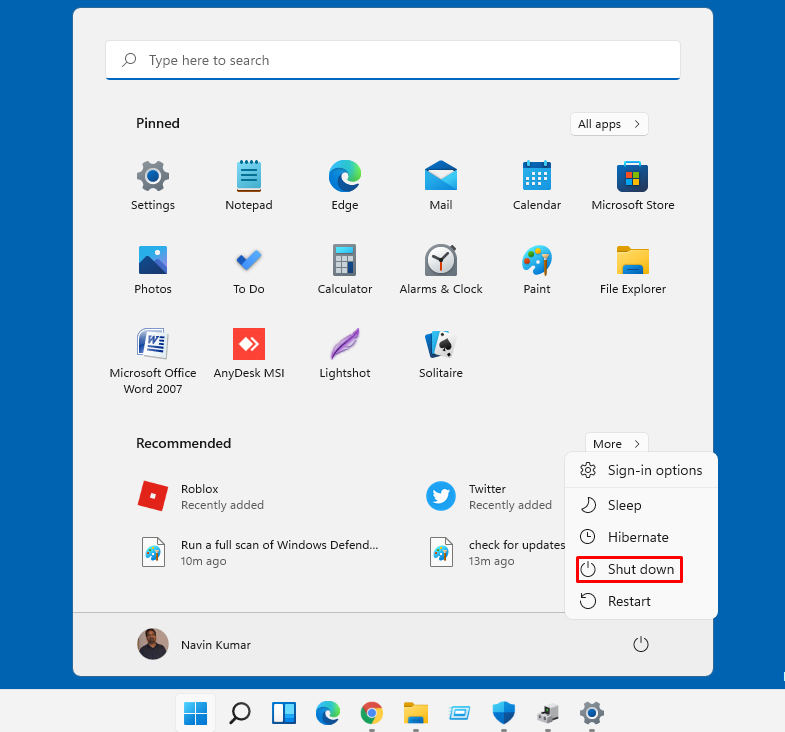Launch Paint
This screenshot has height=732, width=785.
pyautogui.click(x=537, y=269)
